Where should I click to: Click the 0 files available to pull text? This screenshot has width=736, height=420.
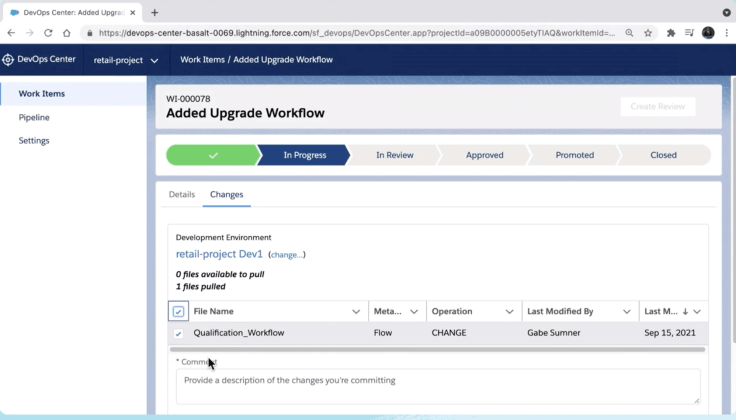[x=220, y=274]
